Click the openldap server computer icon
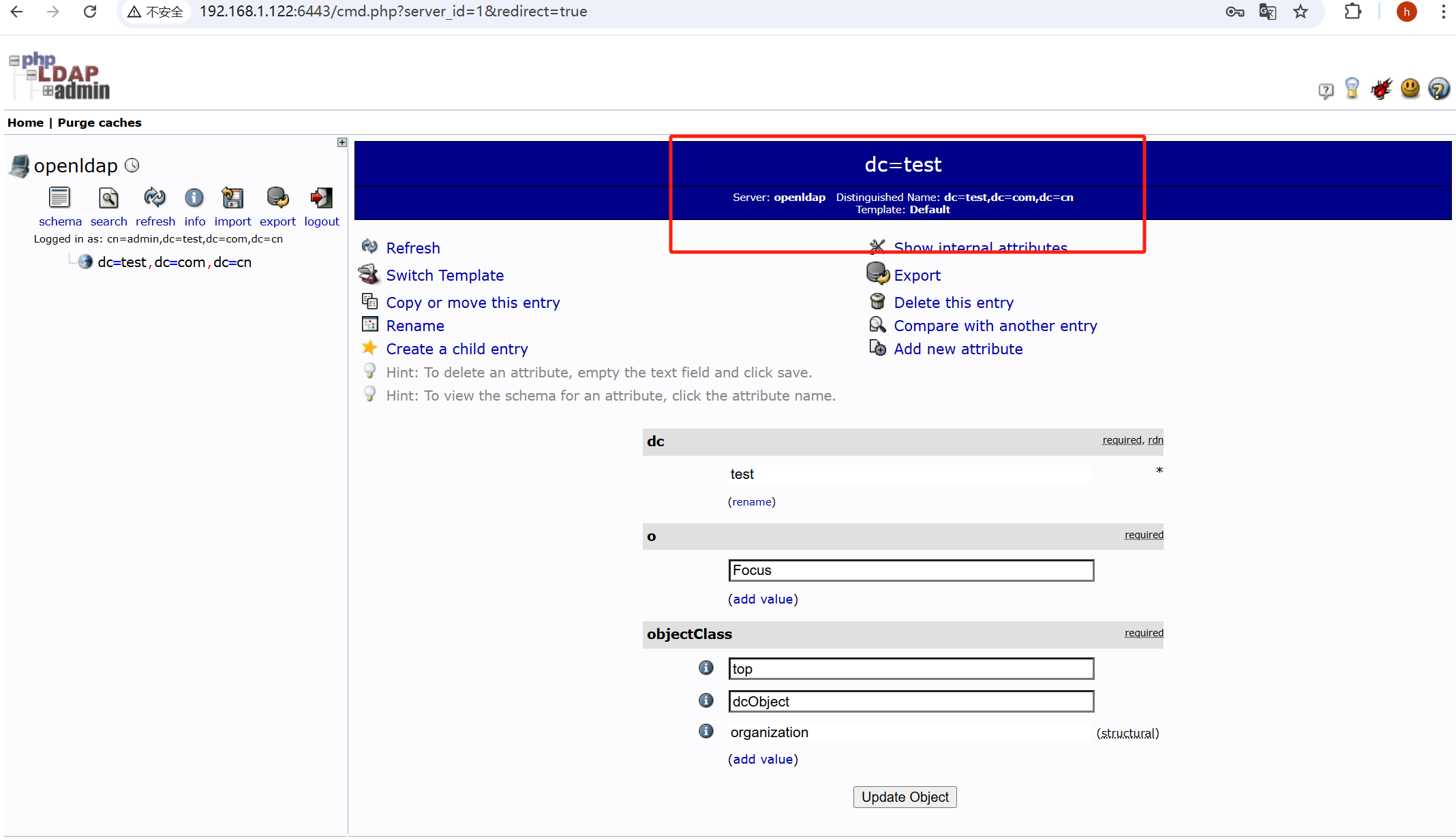The width and height of the screenshot is (1456, 840). 19,166
